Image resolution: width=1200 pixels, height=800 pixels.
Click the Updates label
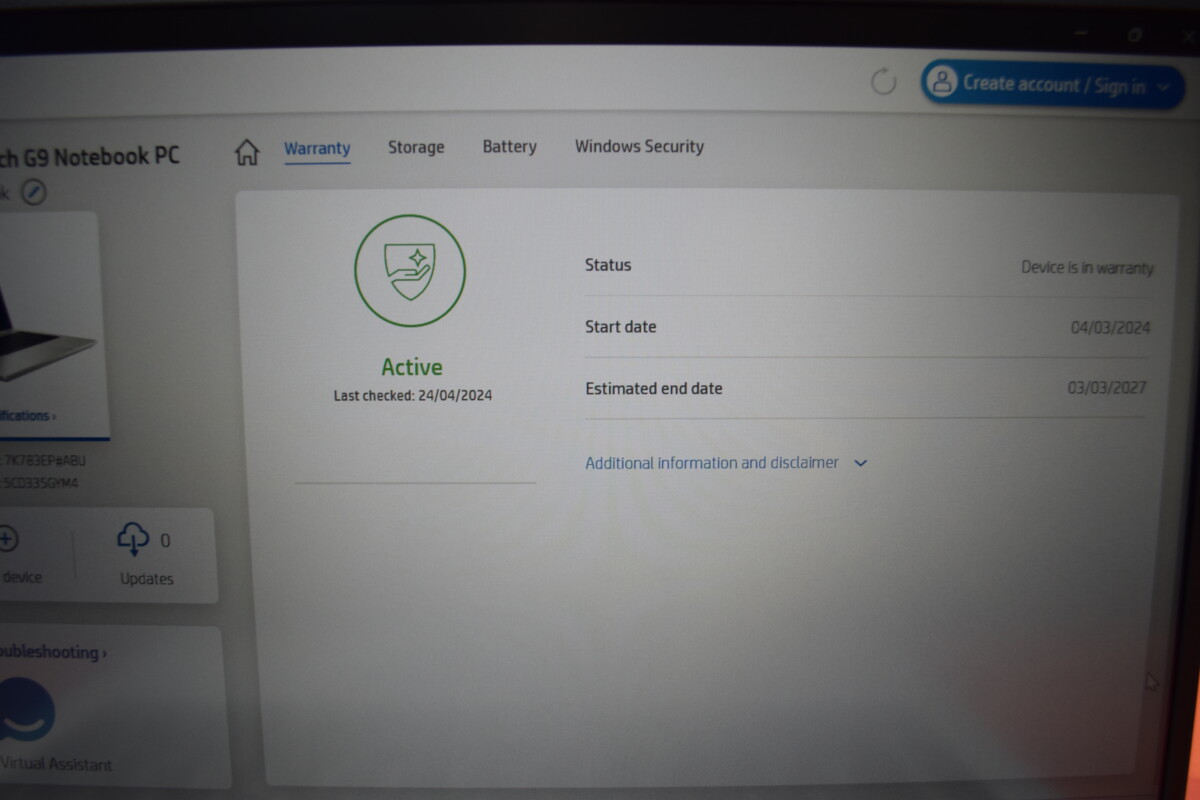[147, 579]
